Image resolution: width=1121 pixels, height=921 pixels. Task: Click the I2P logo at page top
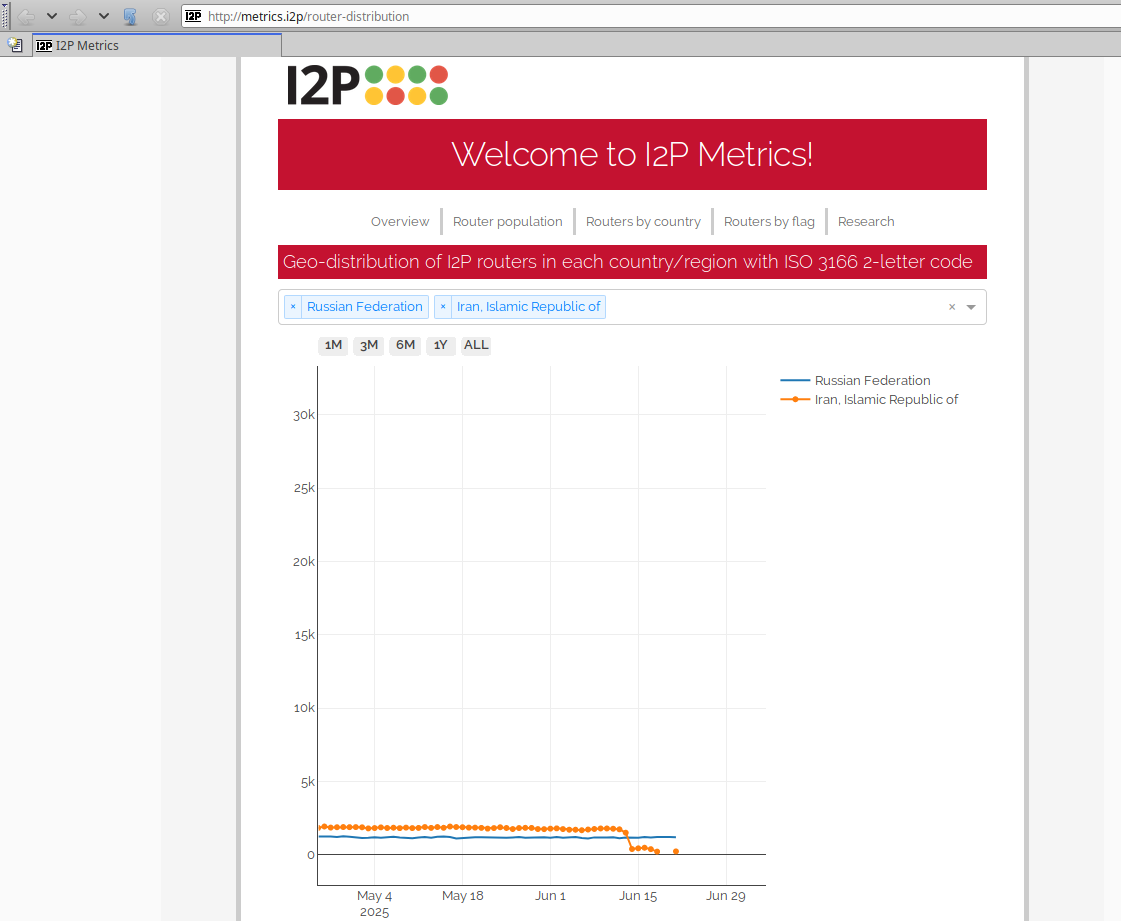coord(367,85)
